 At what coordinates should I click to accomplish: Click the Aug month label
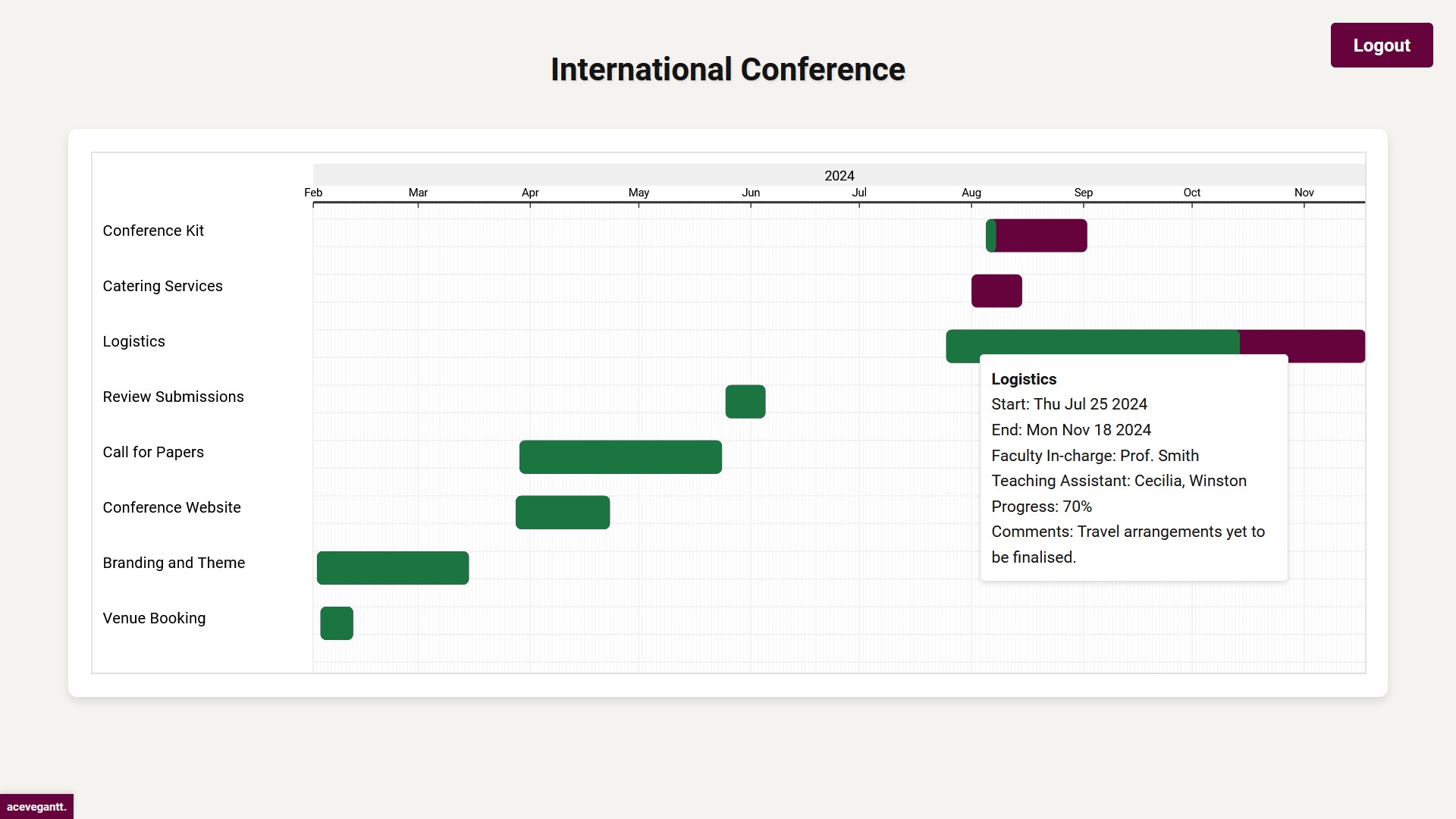click(x=971, y=193)
